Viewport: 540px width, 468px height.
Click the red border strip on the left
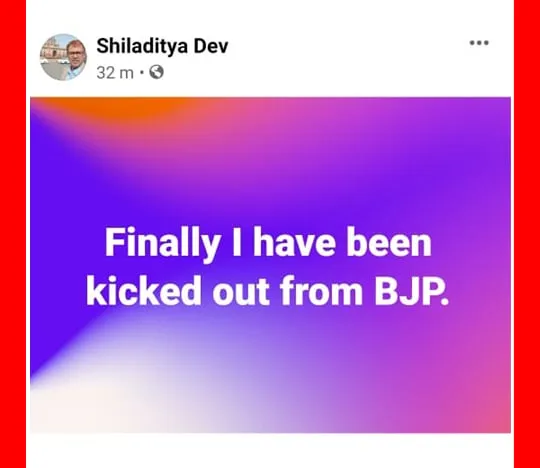13,234
